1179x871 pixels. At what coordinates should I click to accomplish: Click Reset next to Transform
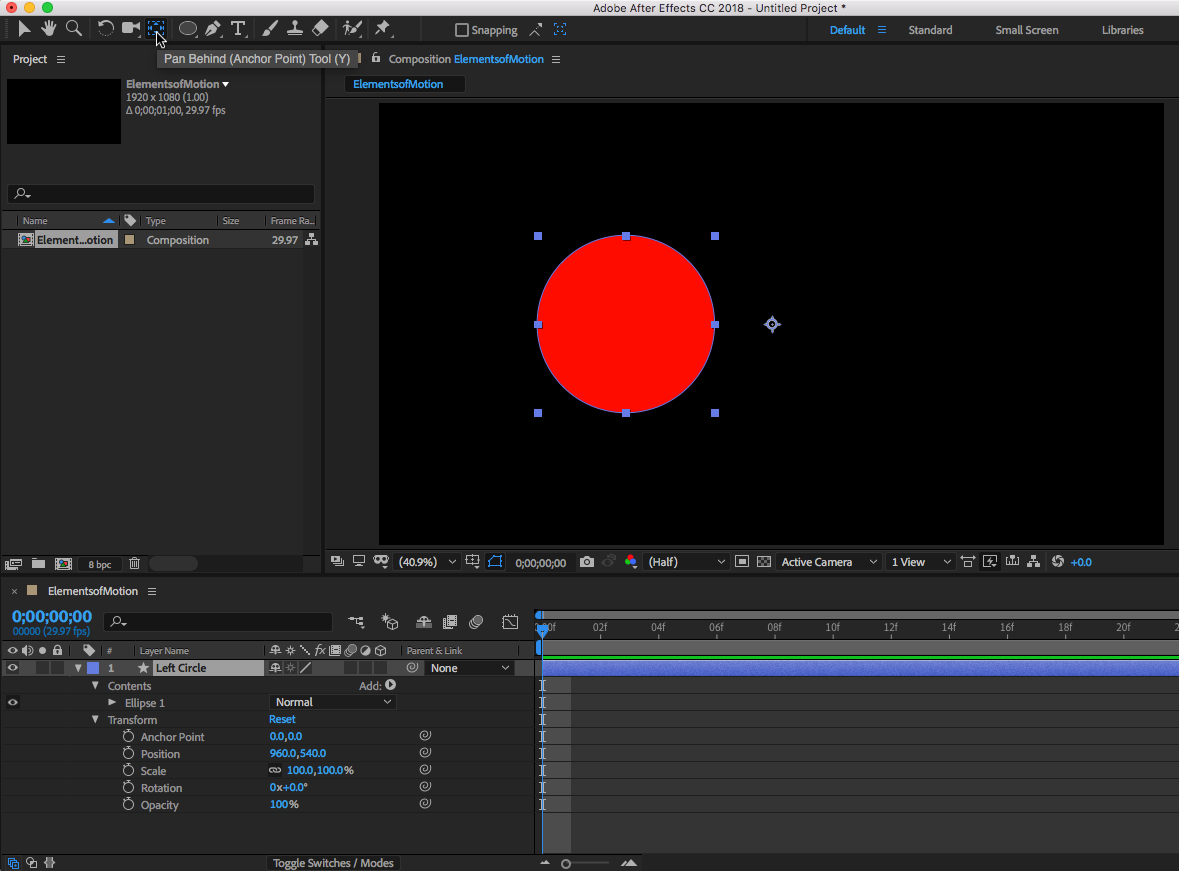click(x=282, y=720)
